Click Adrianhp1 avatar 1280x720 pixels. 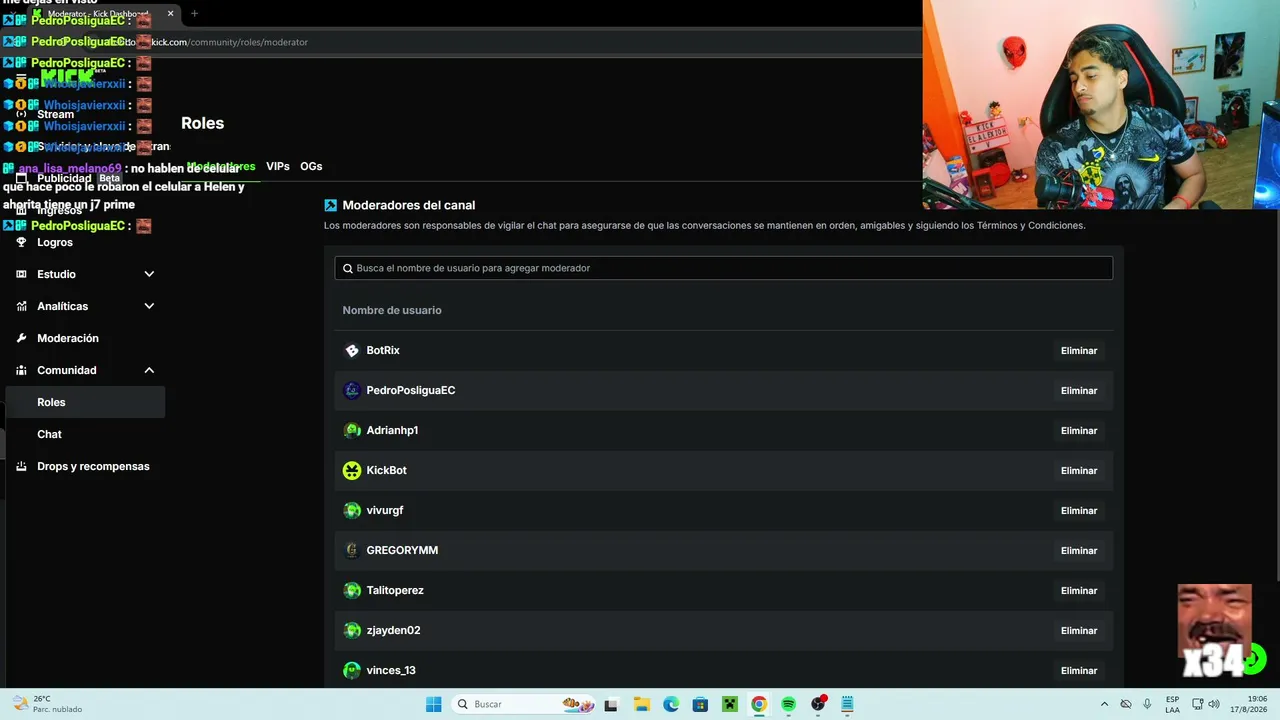pos(352,430)
